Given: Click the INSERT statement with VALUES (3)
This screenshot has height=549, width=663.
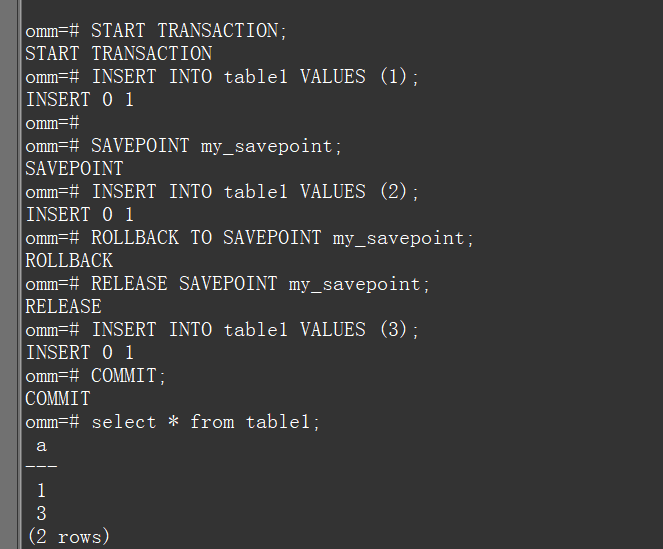Looking at the screenshot, I should click(222, 330).
